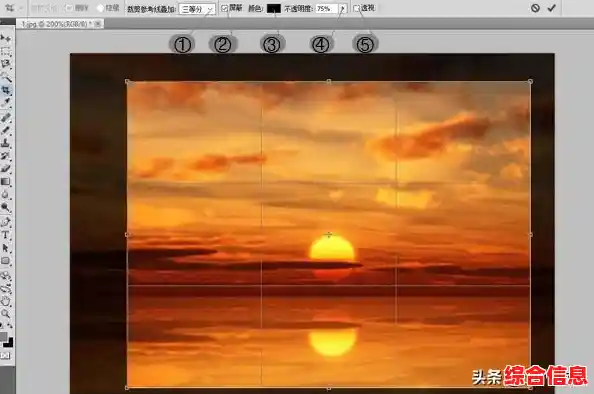Close the 1.jpg document tab
The width and height of the screenshot is (594, 394).
98,24
